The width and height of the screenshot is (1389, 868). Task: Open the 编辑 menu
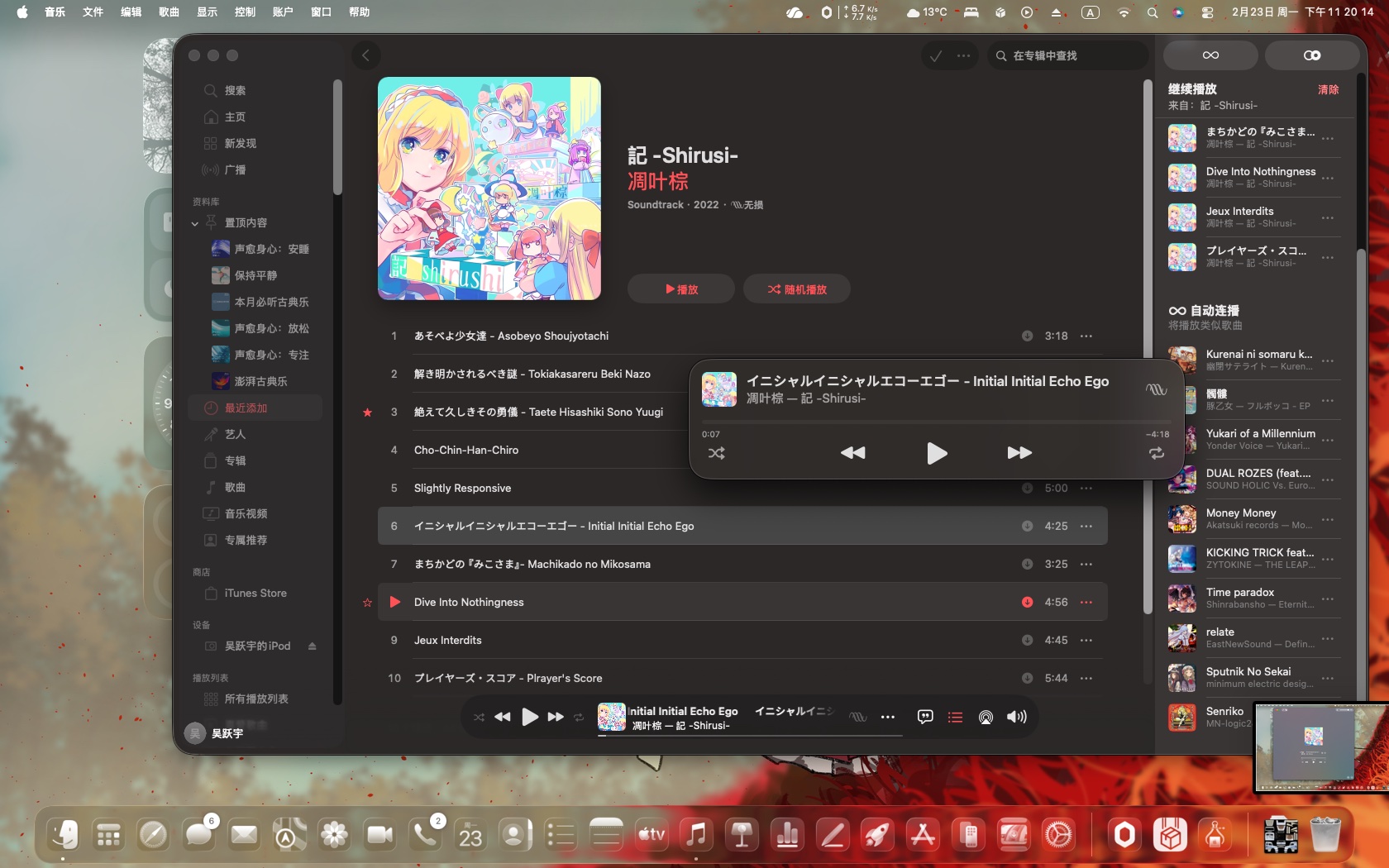point(131,12)
